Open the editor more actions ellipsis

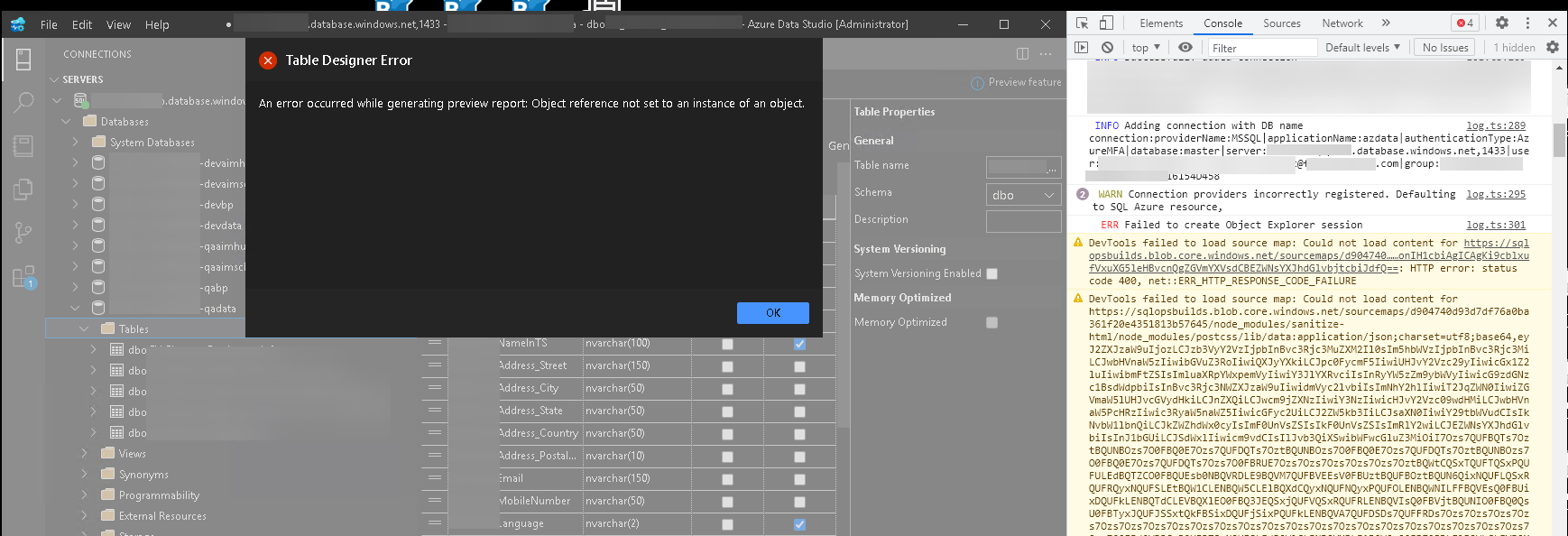tap(1047, 54)
